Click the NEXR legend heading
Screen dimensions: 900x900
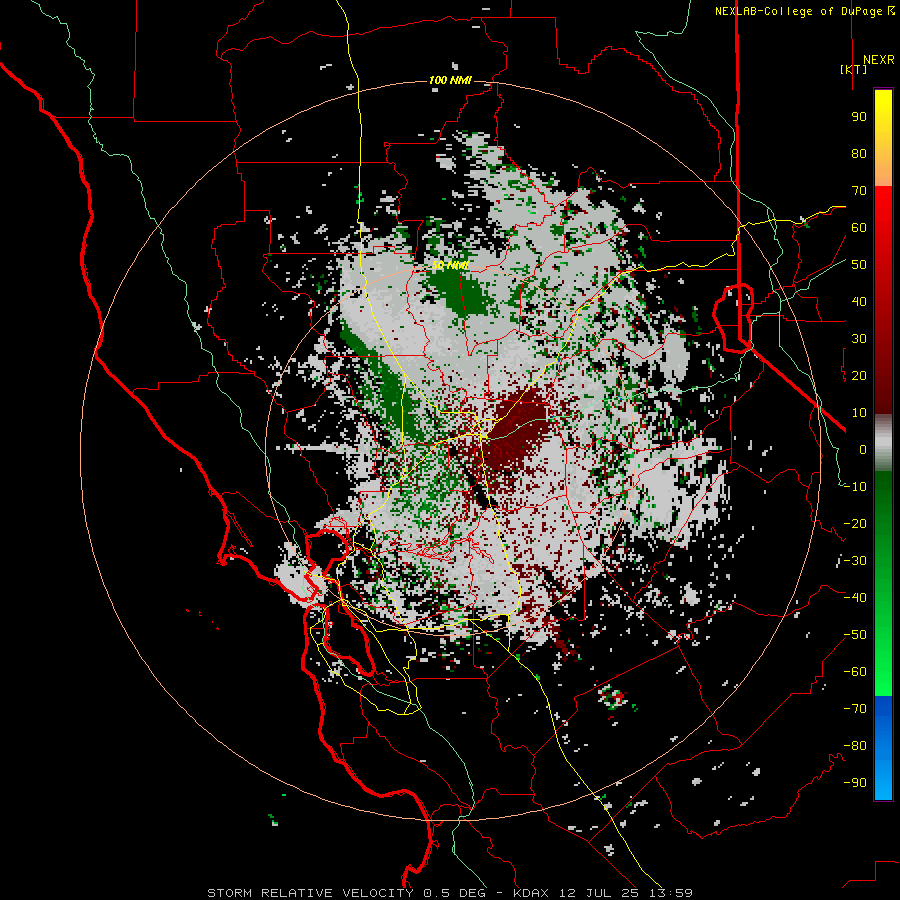click(878, 60)
